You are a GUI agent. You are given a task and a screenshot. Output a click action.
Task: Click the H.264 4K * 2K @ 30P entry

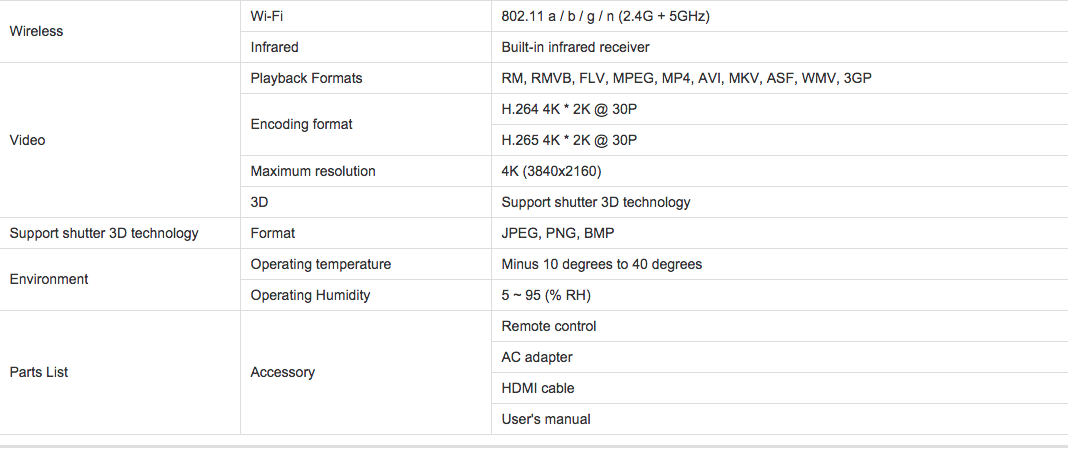tap(569, 109)
